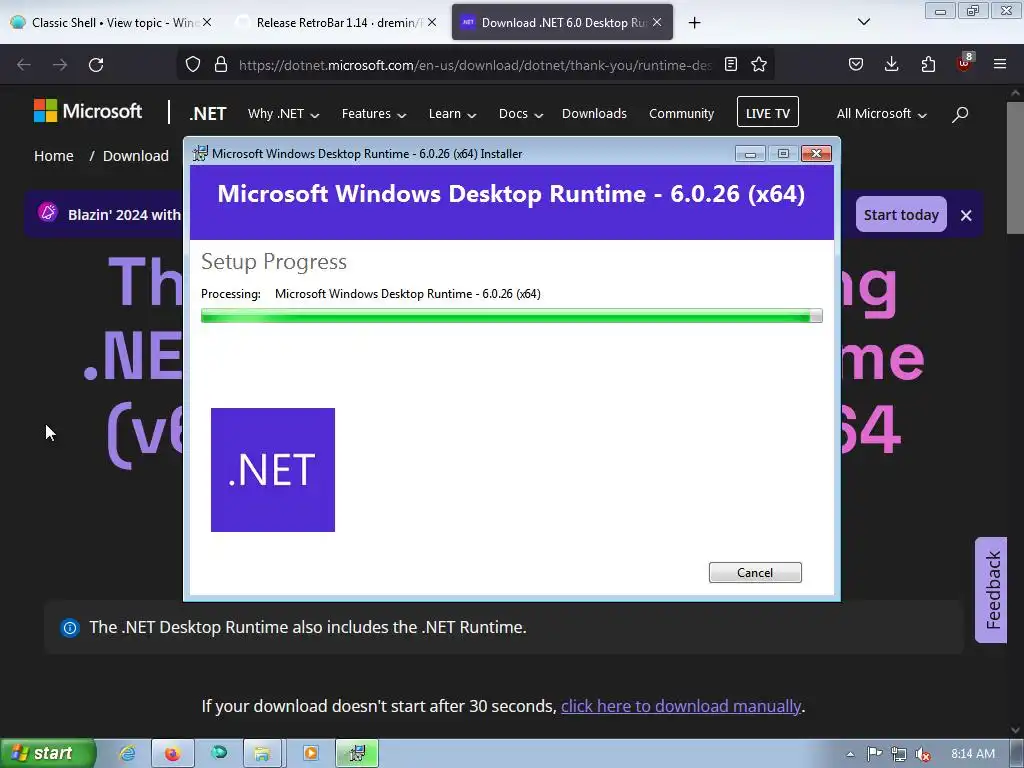Open the Feedback side tab
Screen dimensions: 1024x768
tap(991, 590)
